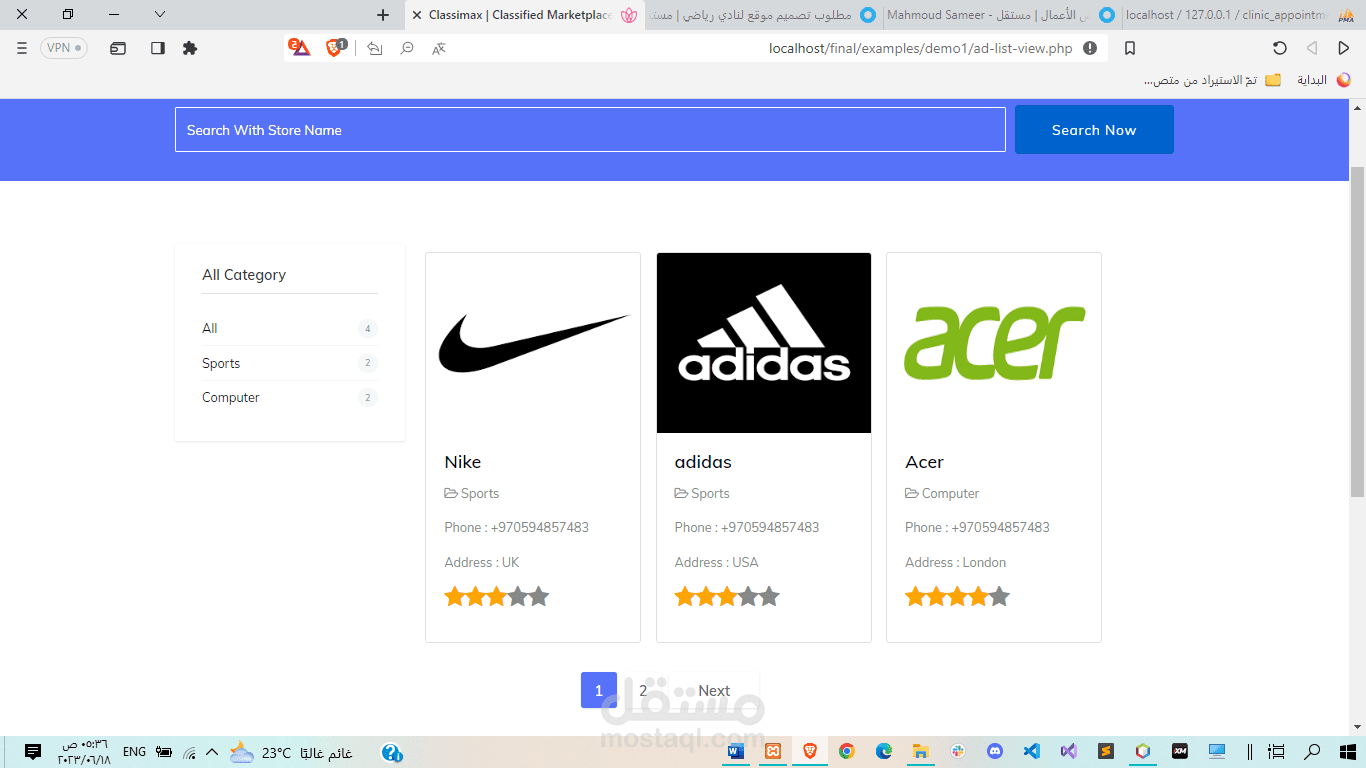Click the Sports folder label on adidas card
Image resolution: width=1366 pixels, height=768 pixels.
pos(702,493)
